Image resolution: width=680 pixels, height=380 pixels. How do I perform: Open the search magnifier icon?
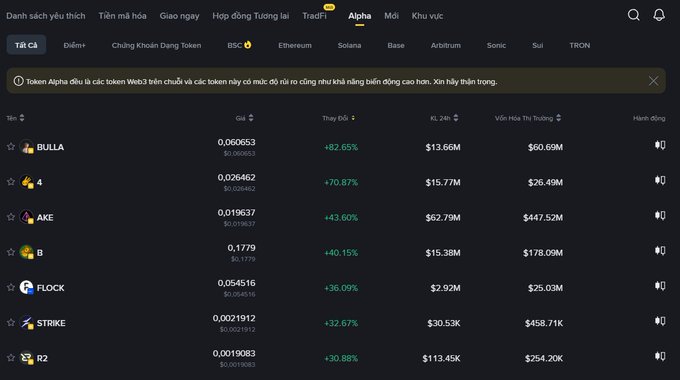click(x=634, y=15)
